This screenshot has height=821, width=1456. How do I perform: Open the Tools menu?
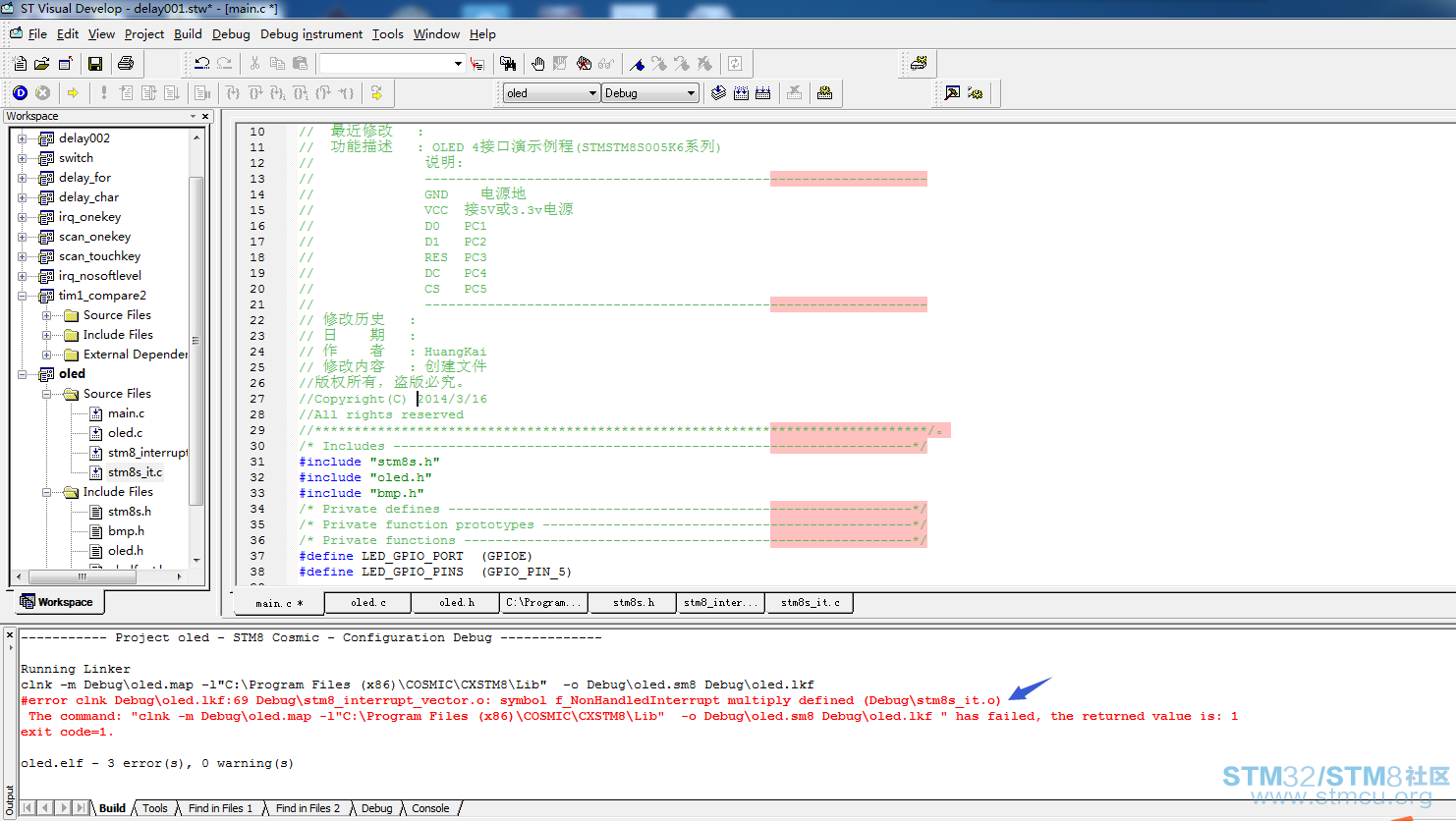[387, 33]
